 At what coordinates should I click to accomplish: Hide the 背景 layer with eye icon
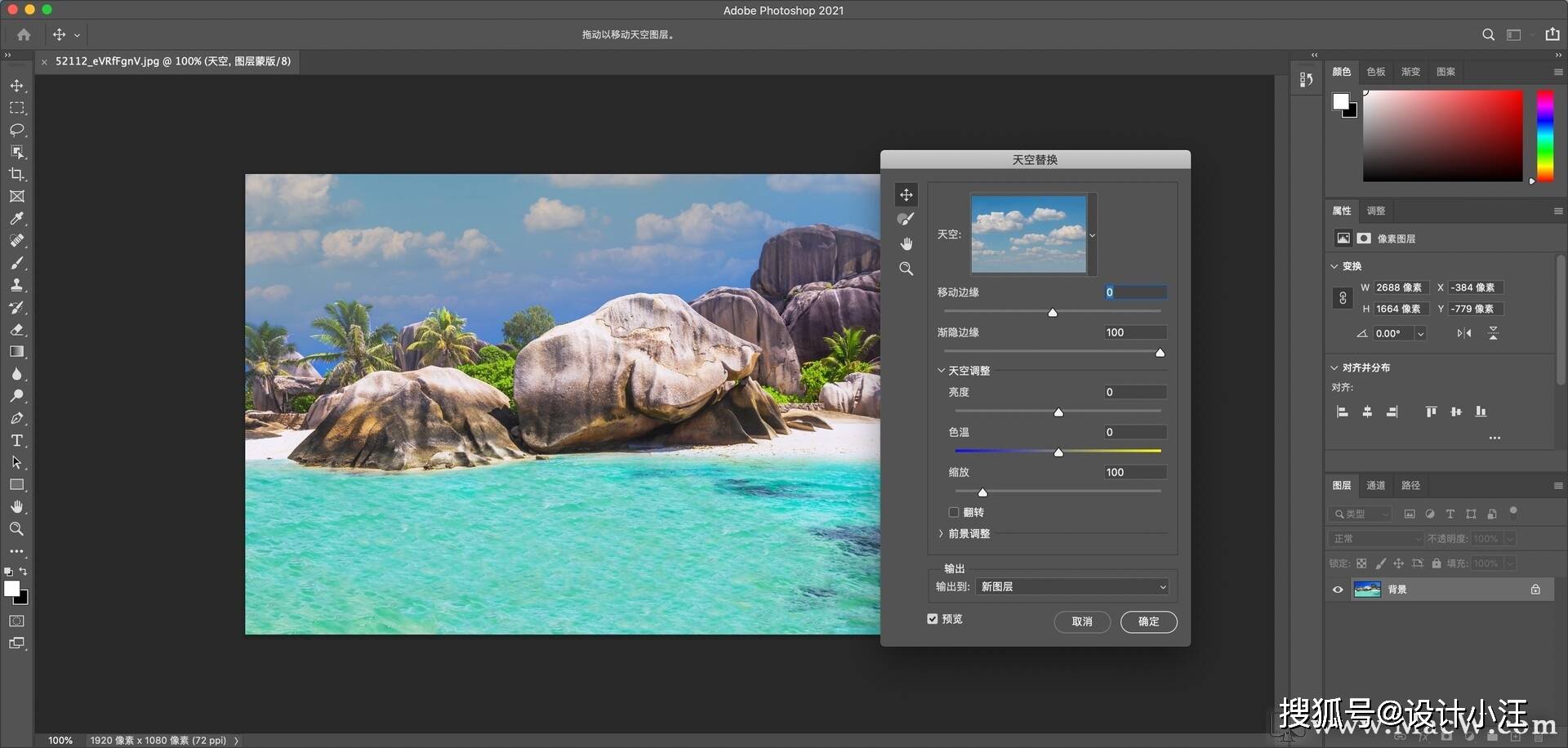1338,590
